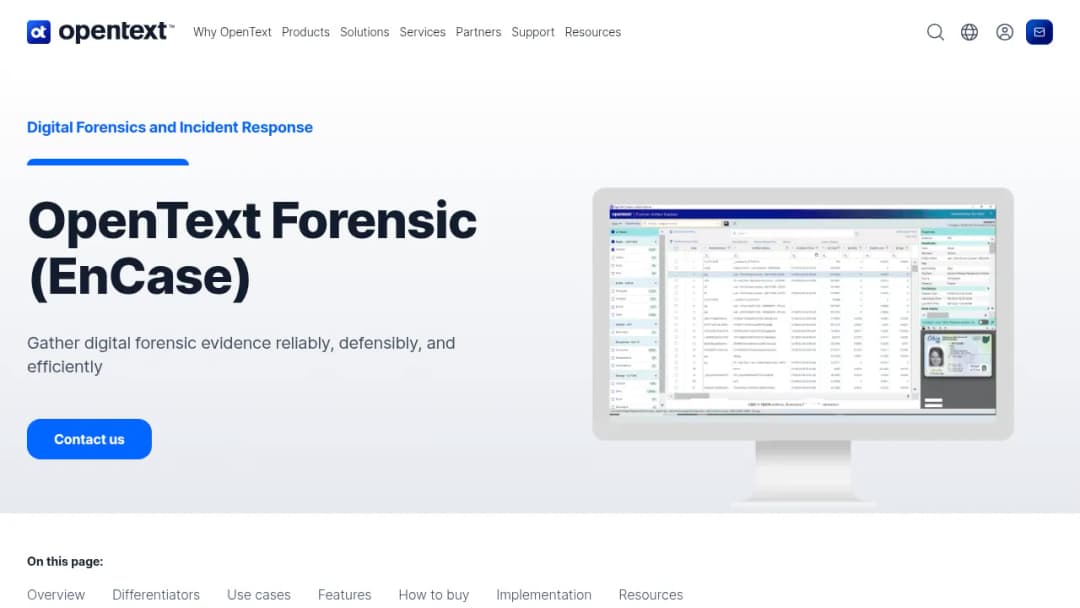1080x608 pixels.
Task: Click the blue envelope contact icon
Action: pos(1039,32)
